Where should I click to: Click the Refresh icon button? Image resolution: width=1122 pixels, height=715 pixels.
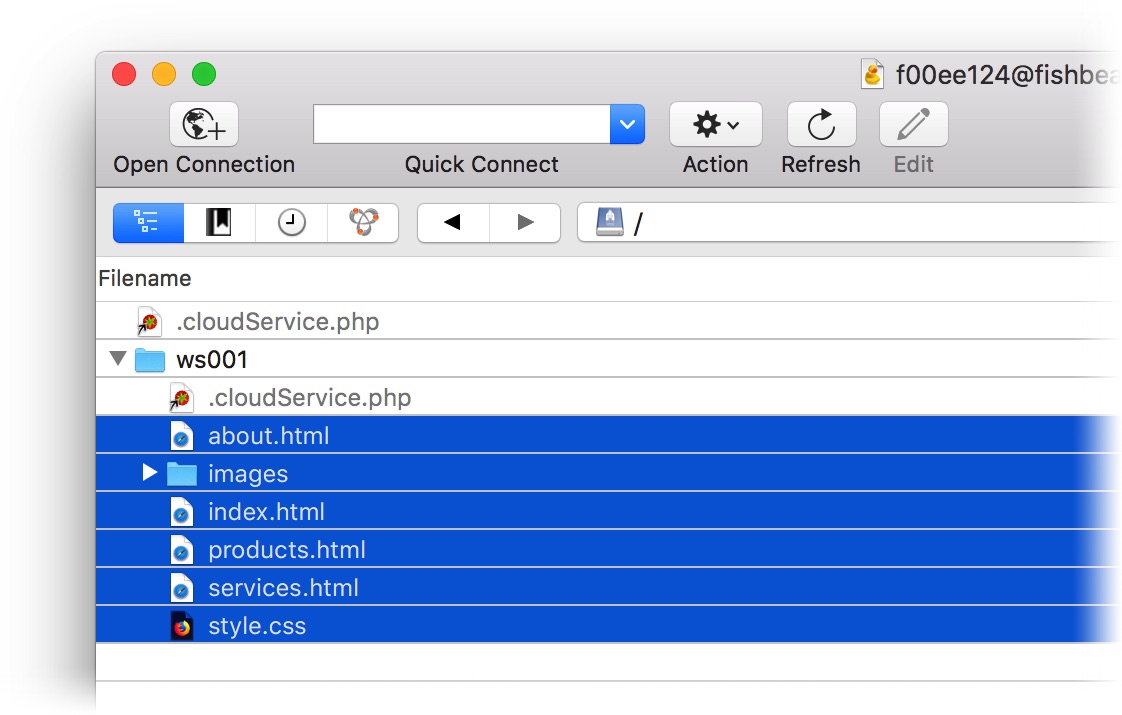point(821,125)
